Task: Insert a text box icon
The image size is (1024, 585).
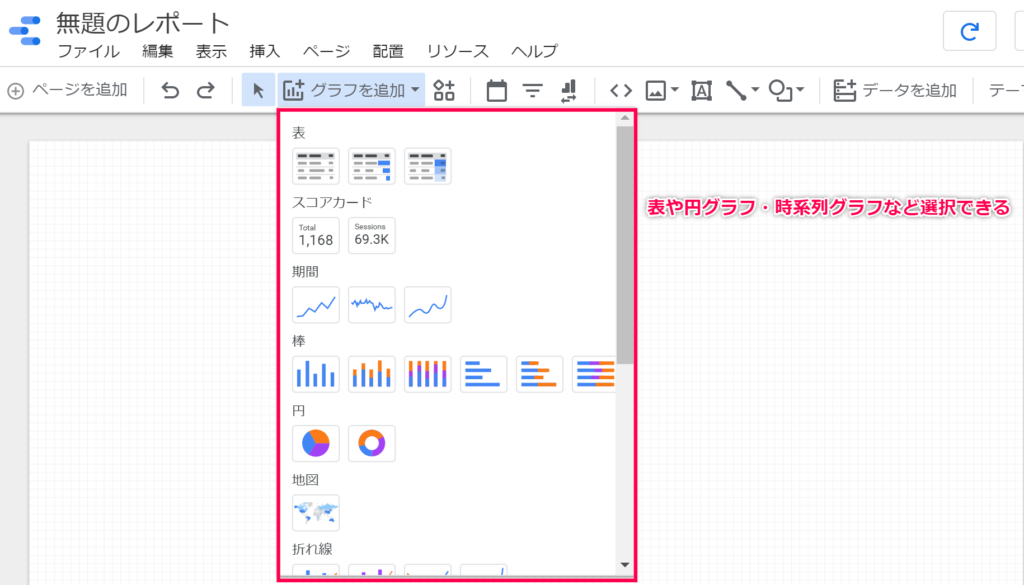Action: [x=701, y=91]
